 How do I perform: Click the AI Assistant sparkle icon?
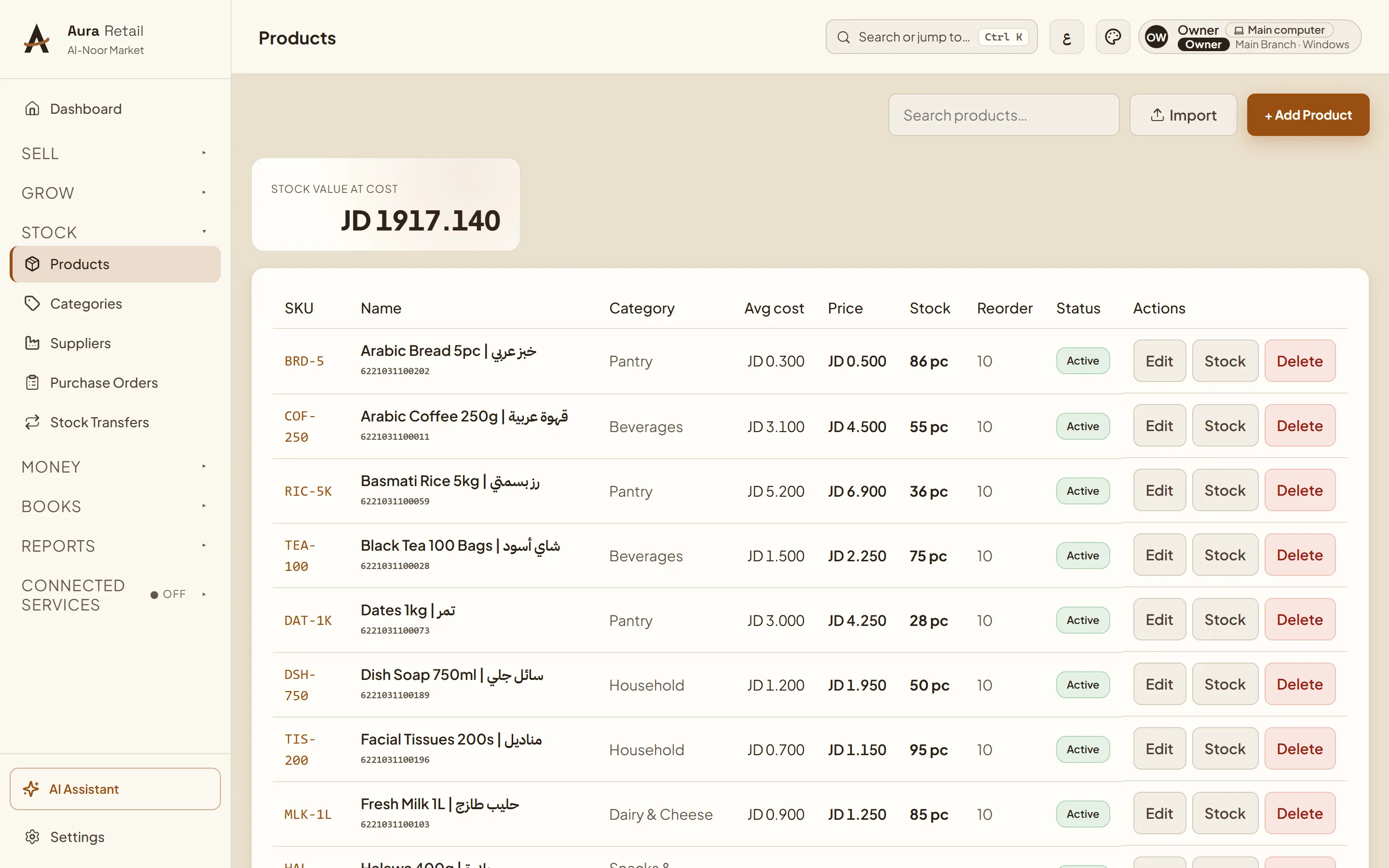click(31, 789)
